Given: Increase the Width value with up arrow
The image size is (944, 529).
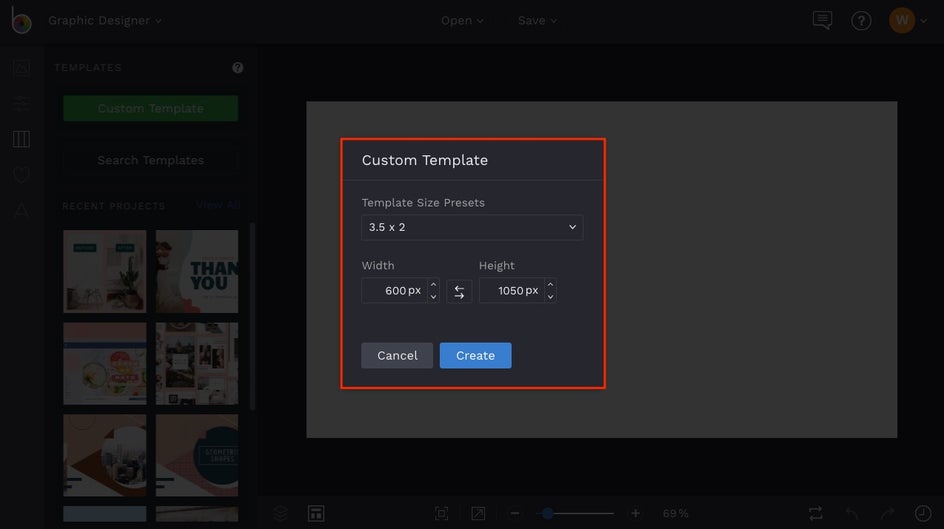Looking at the screenshot, I should coord(433,285).
